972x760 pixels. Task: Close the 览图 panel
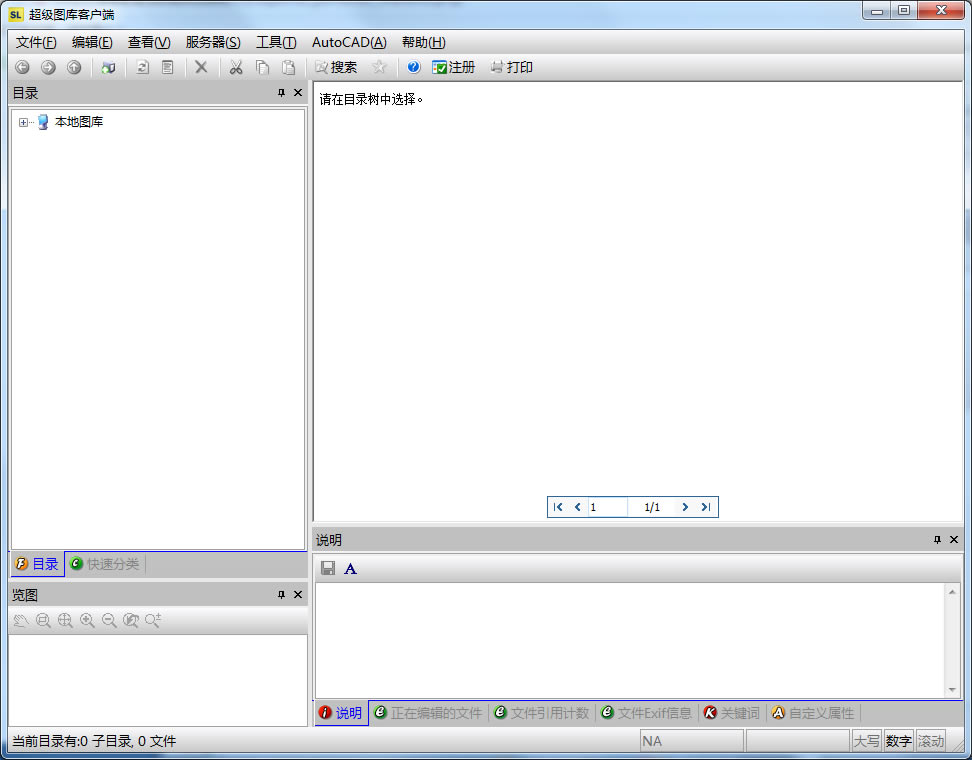(x=298, y=594)
